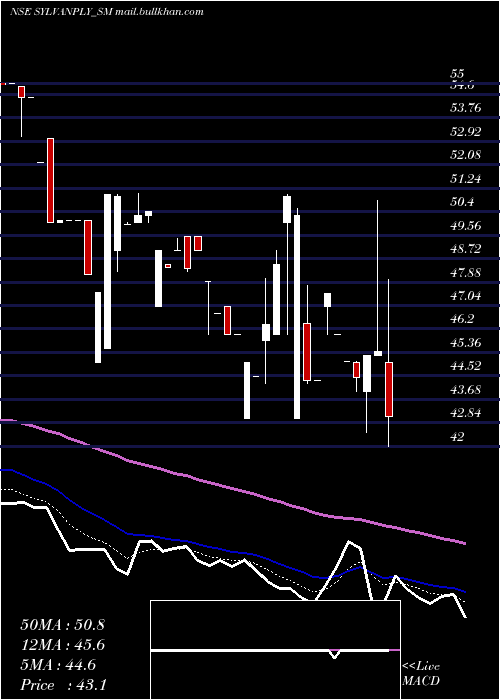
Task: Click the 49.56 price axis label
Action: click(466, 225)
